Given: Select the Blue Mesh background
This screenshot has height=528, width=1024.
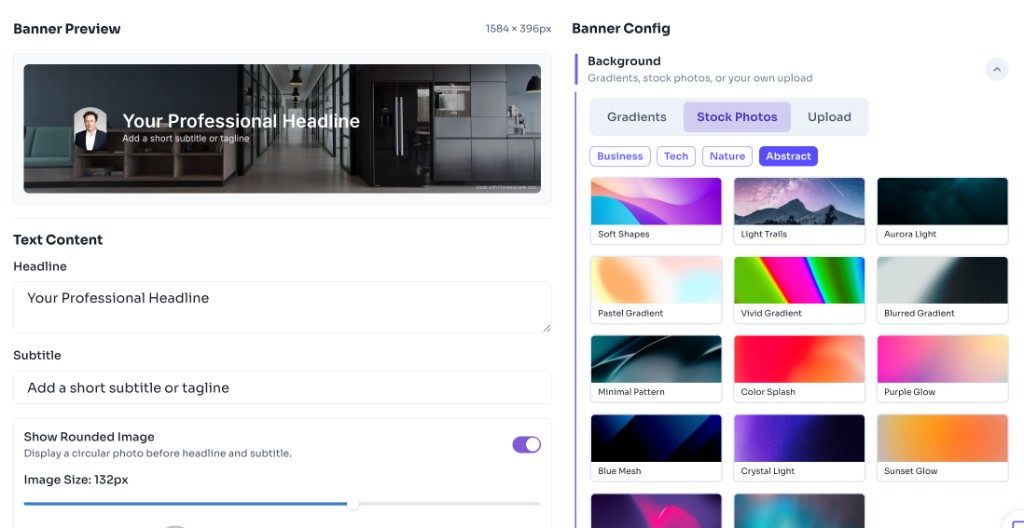Looking at the screenshot, I should [656, 448].
